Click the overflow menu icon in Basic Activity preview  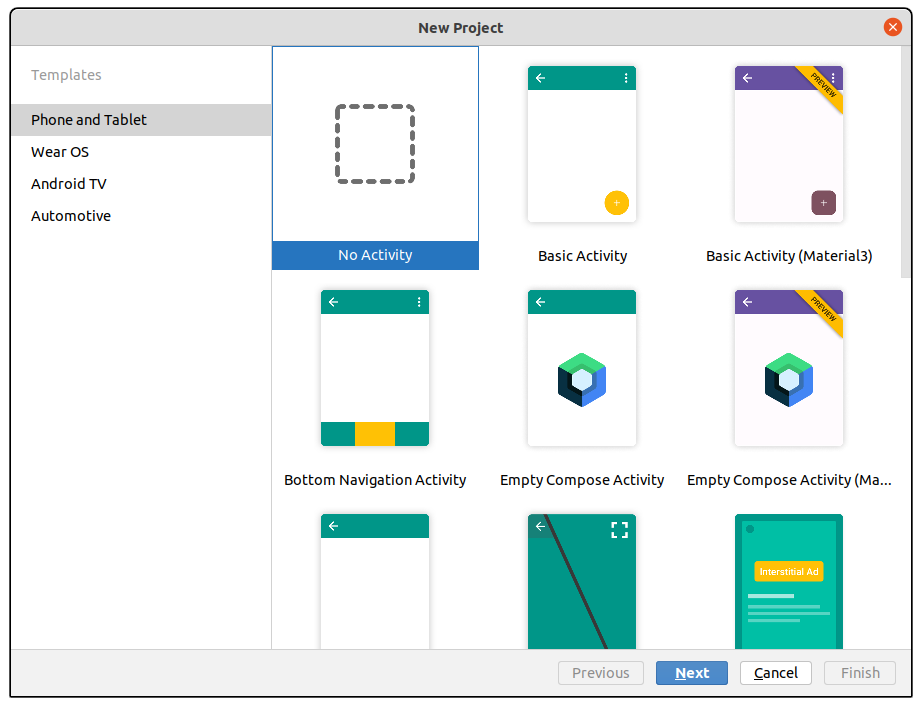625,77
